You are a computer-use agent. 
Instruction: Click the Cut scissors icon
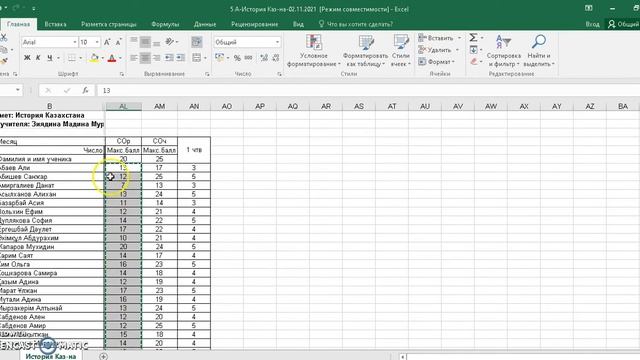click(x=3, y=38)
